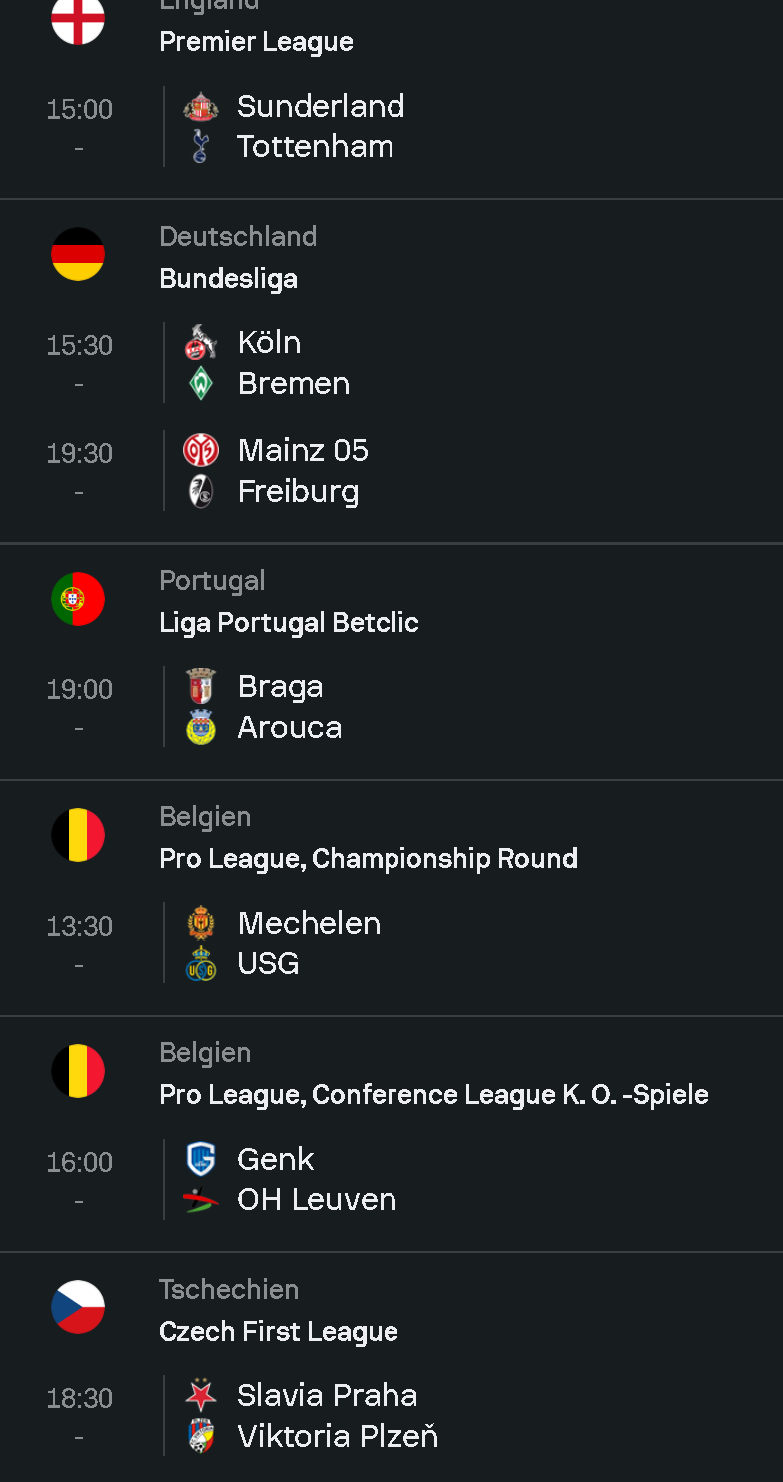Open the Premier League competition

[x=256, y=42]
